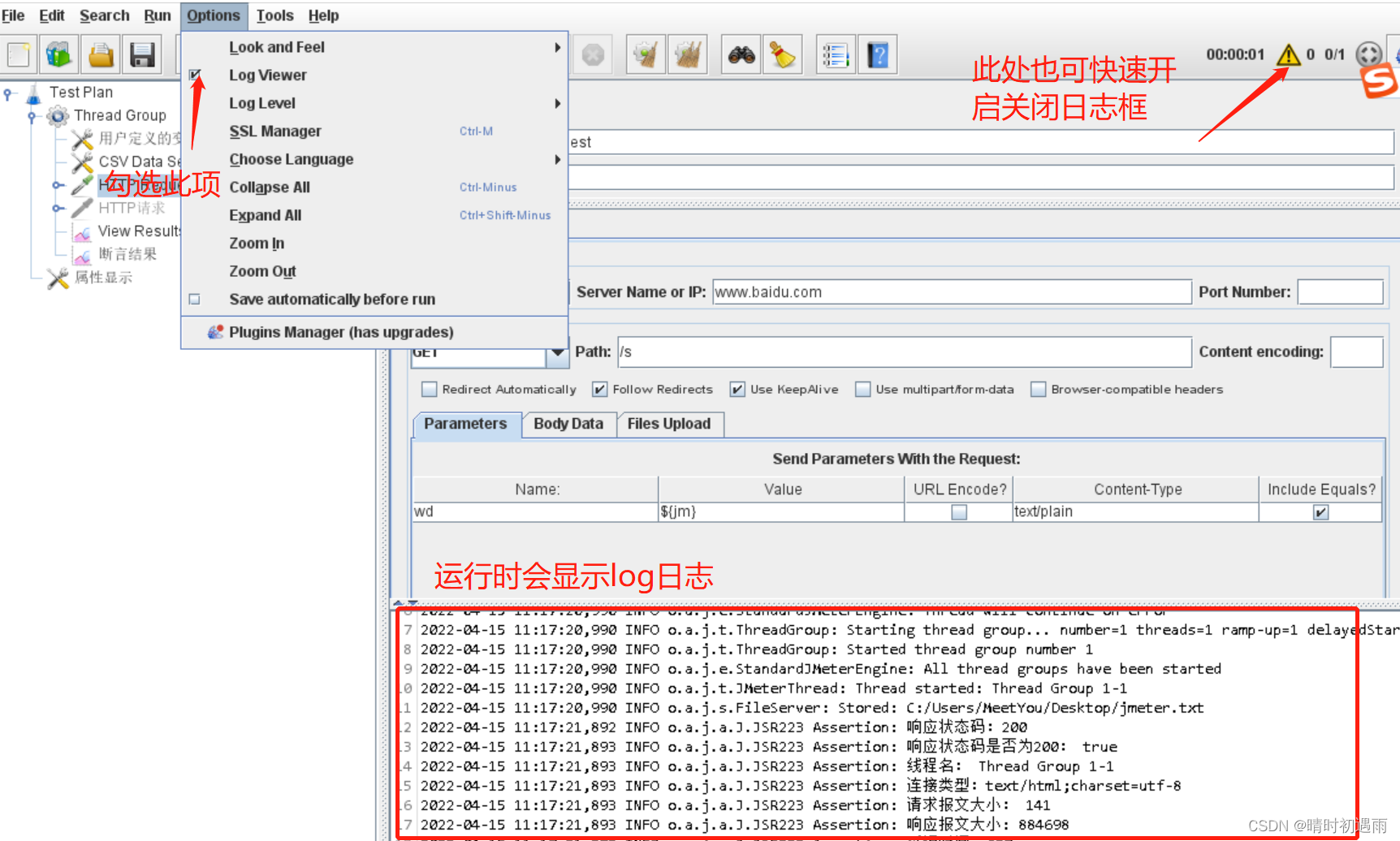
Task: Select Zoom In menu entry
Action: 374,244
